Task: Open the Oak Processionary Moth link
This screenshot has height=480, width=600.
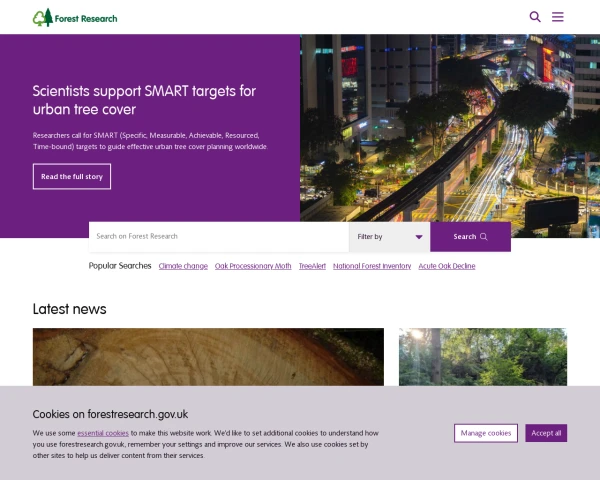Action: pos(253,266)
